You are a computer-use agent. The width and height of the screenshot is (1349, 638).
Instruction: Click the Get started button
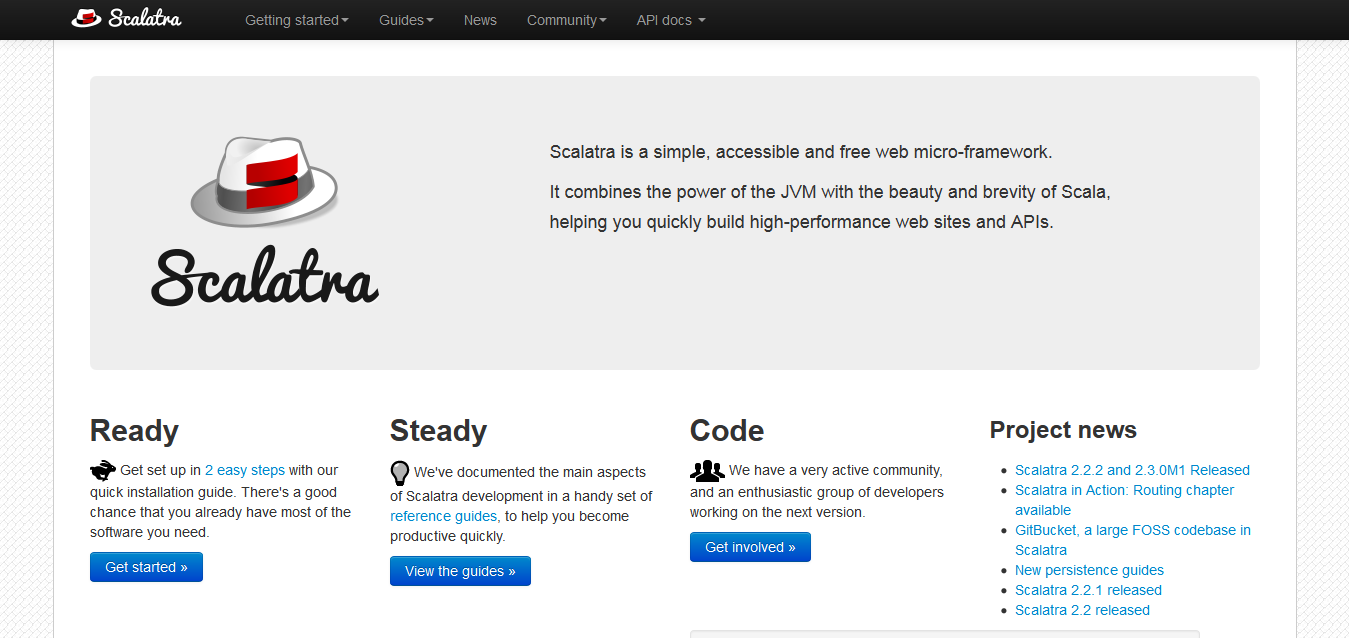tap(146, 567)
